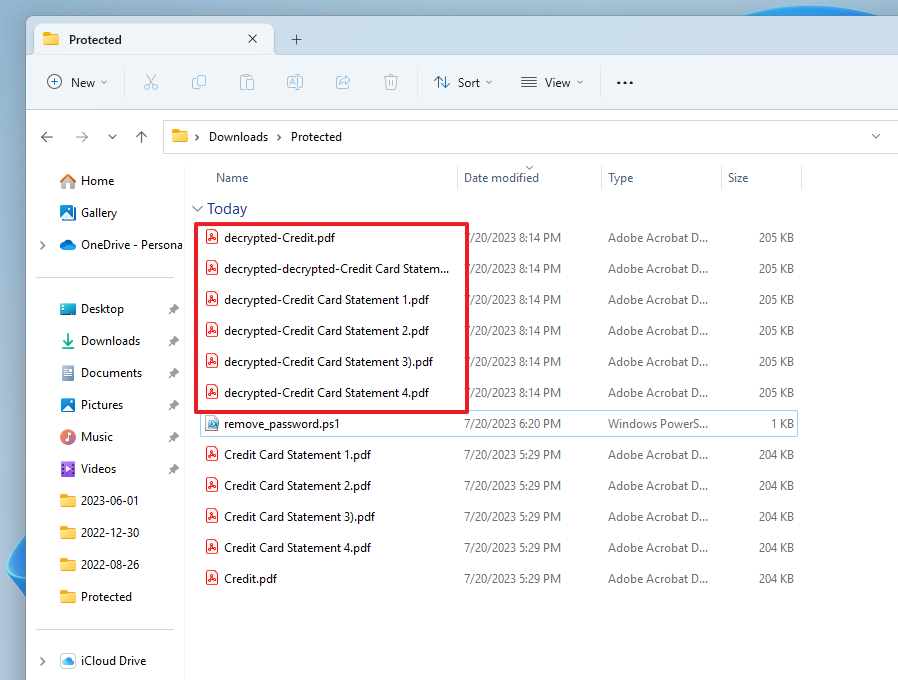The width and height of the screenshot is (898, 680).
Task: Open Gallery in the navigation pane
Action: coord(88,213)
